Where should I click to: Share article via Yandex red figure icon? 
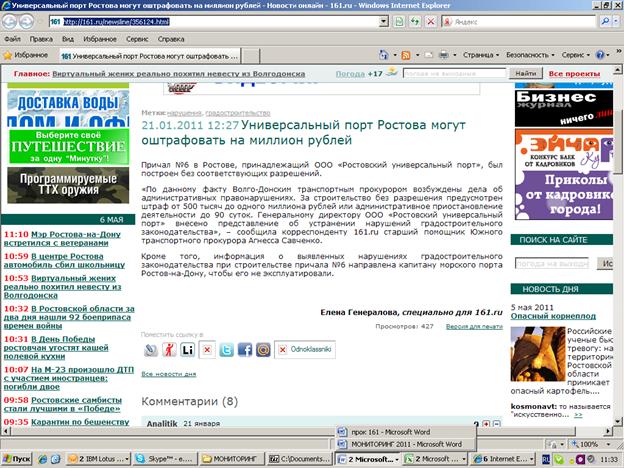pos(169,350)
